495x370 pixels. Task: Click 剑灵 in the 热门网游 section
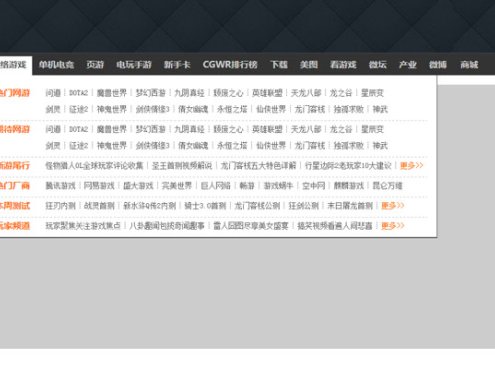(x=53, y=109)
